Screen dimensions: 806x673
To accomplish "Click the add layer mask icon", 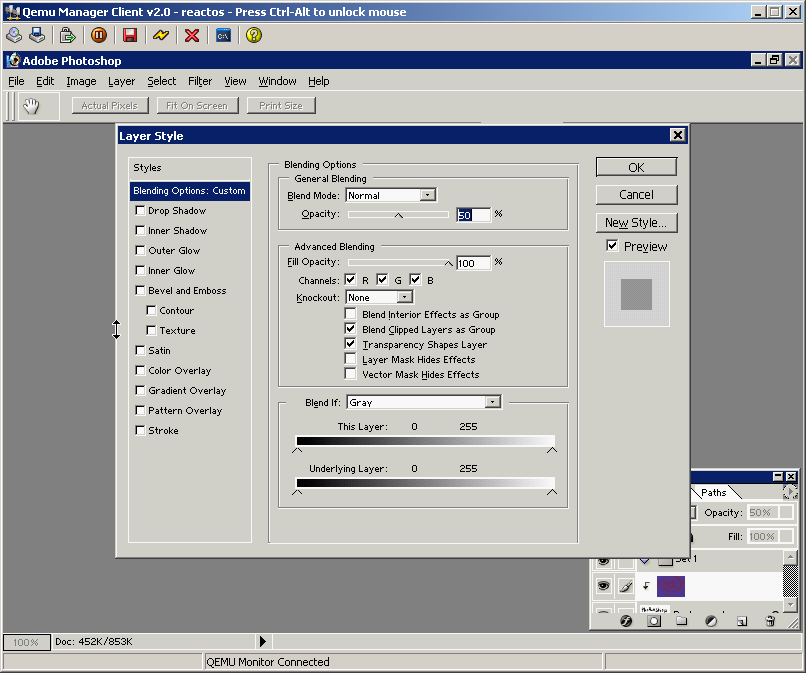I will tap(654, 621).
